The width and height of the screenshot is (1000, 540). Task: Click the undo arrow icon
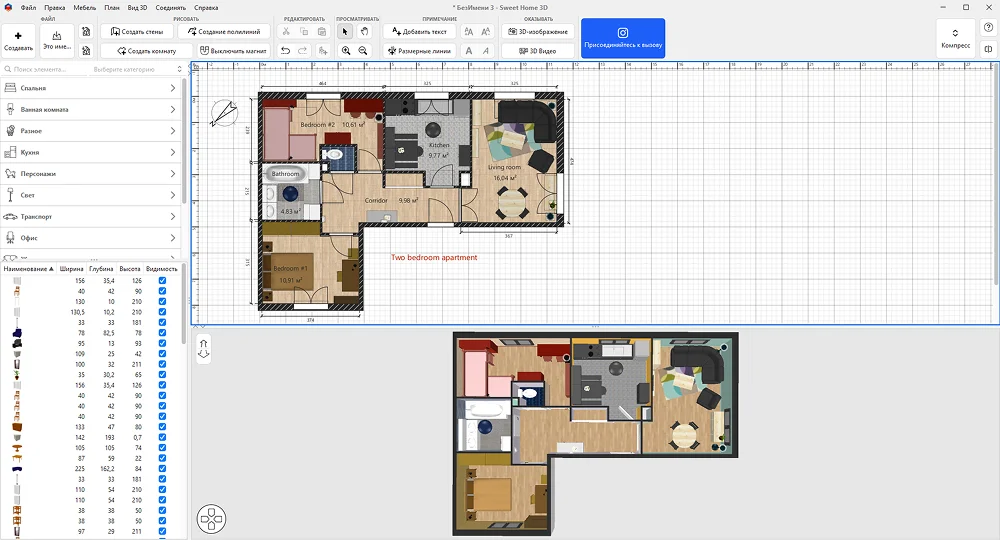tap(286, 50)
